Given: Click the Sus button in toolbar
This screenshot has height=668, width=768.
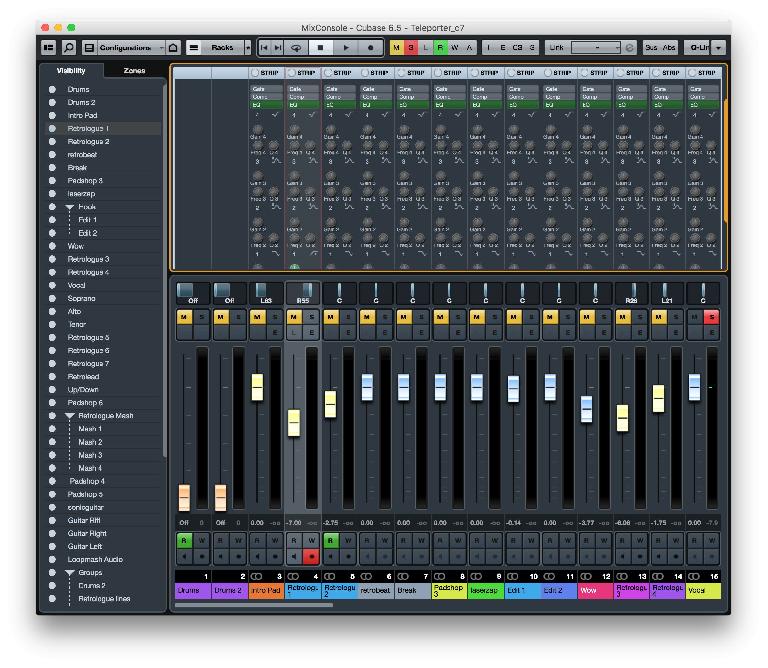Looking at the screenshot, I should coord(651,48).
